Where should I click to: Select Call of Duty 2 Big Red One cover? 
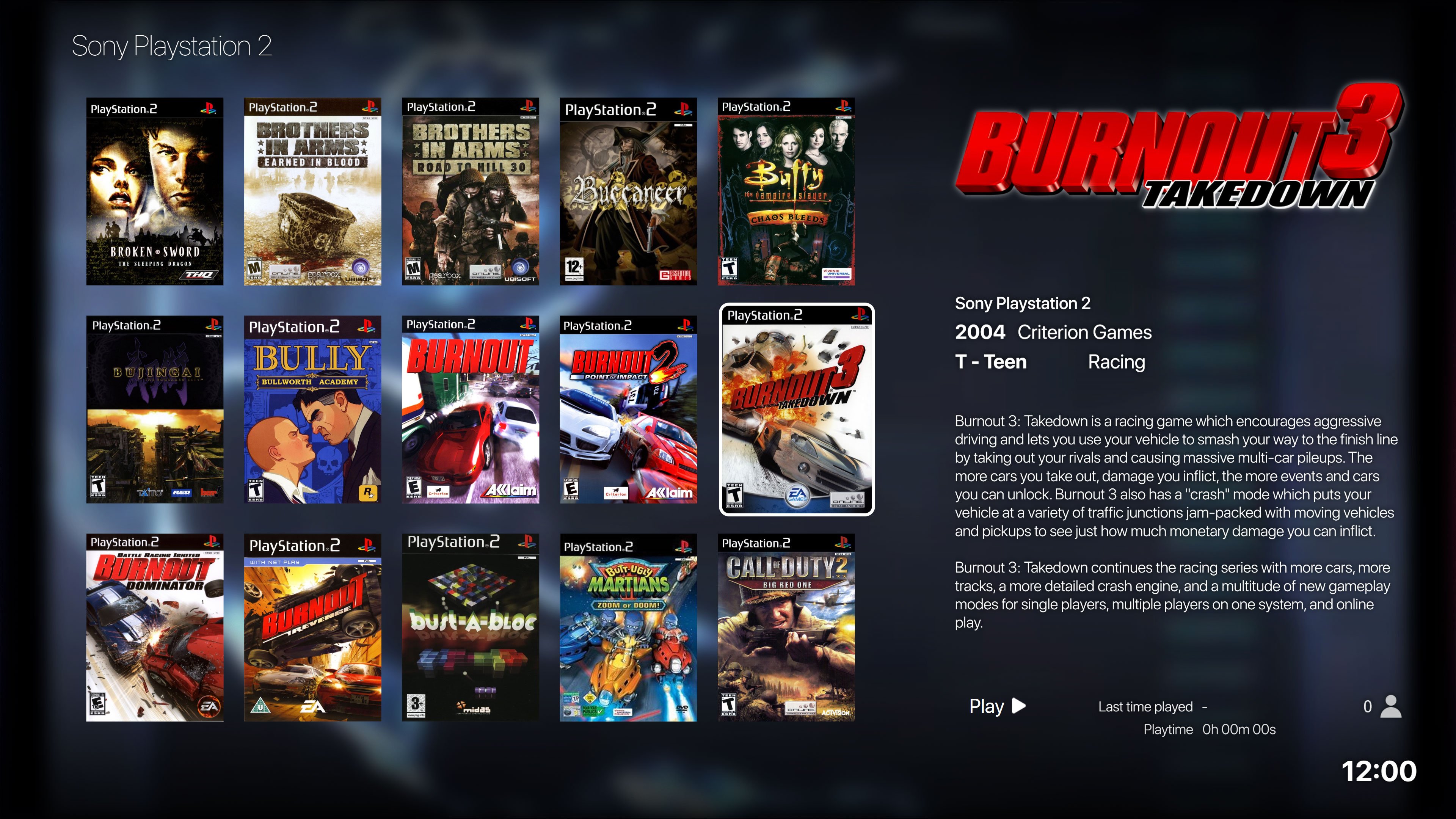(786, 628)
